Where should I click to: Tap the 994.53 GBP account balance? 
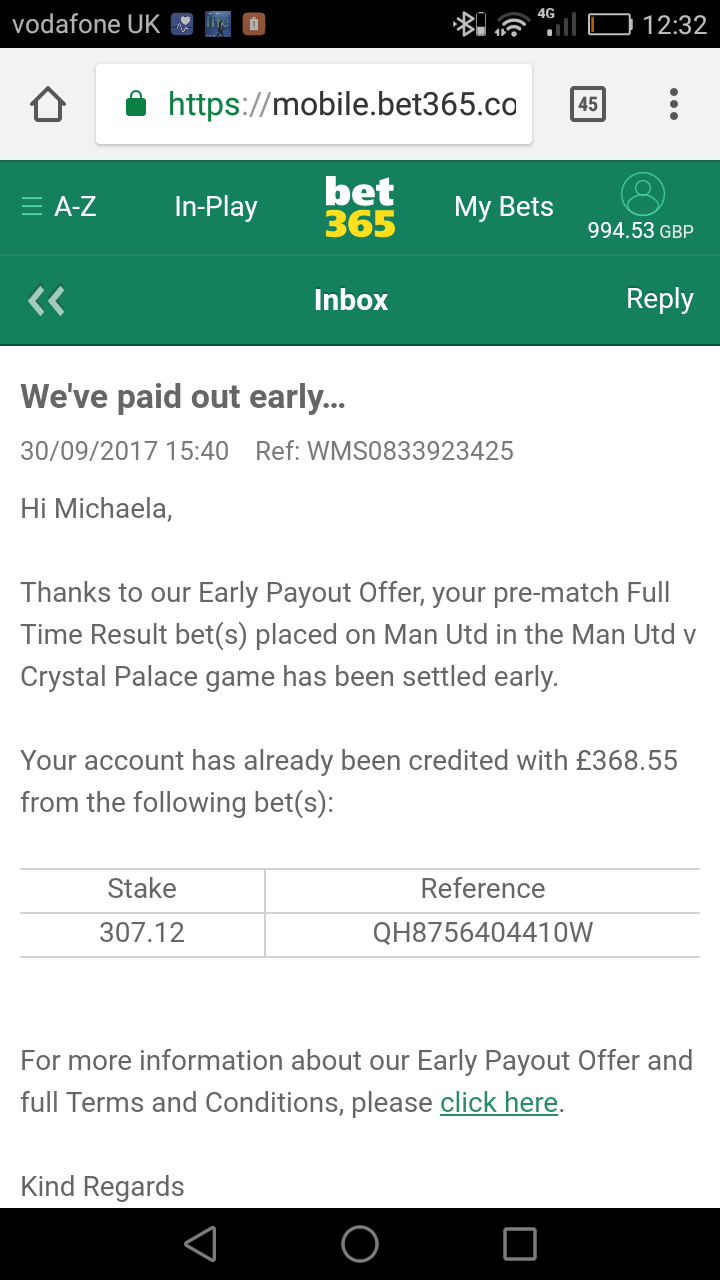[x=640, y=231]
